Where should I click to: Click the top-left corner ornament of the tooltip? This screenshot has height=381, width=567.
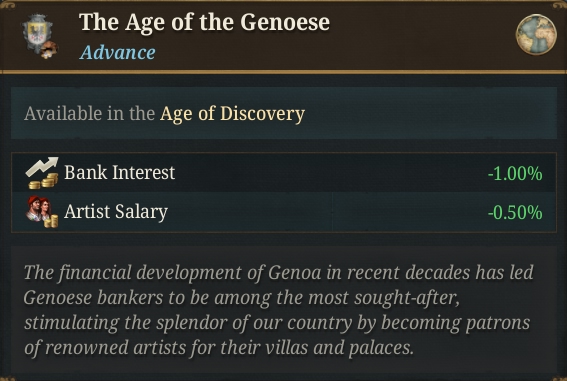point(7,5)
